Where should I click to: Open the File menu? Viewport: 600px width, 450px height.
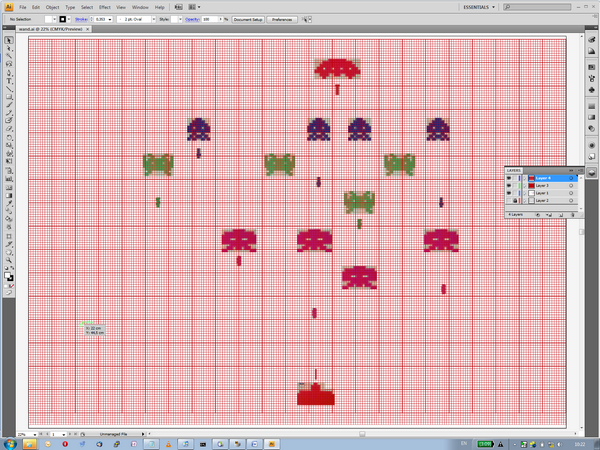23,7
